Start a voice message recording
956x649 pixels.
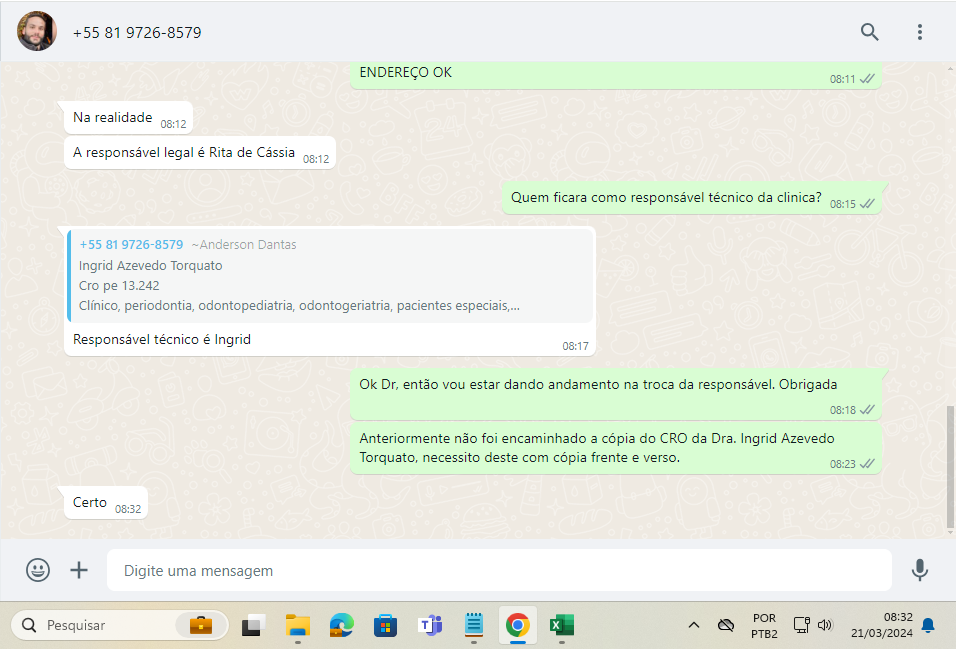click(919, 570)
